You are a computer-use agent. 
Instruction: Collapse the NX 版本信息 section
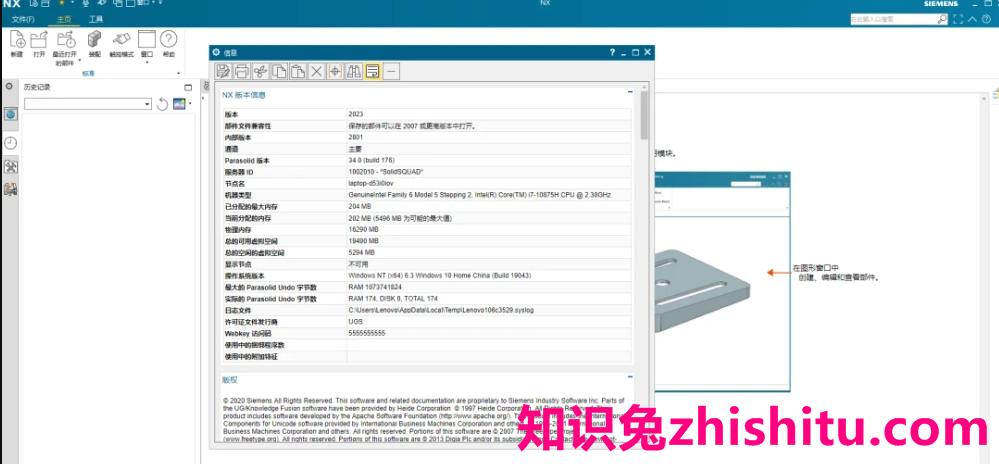(630, 92)
